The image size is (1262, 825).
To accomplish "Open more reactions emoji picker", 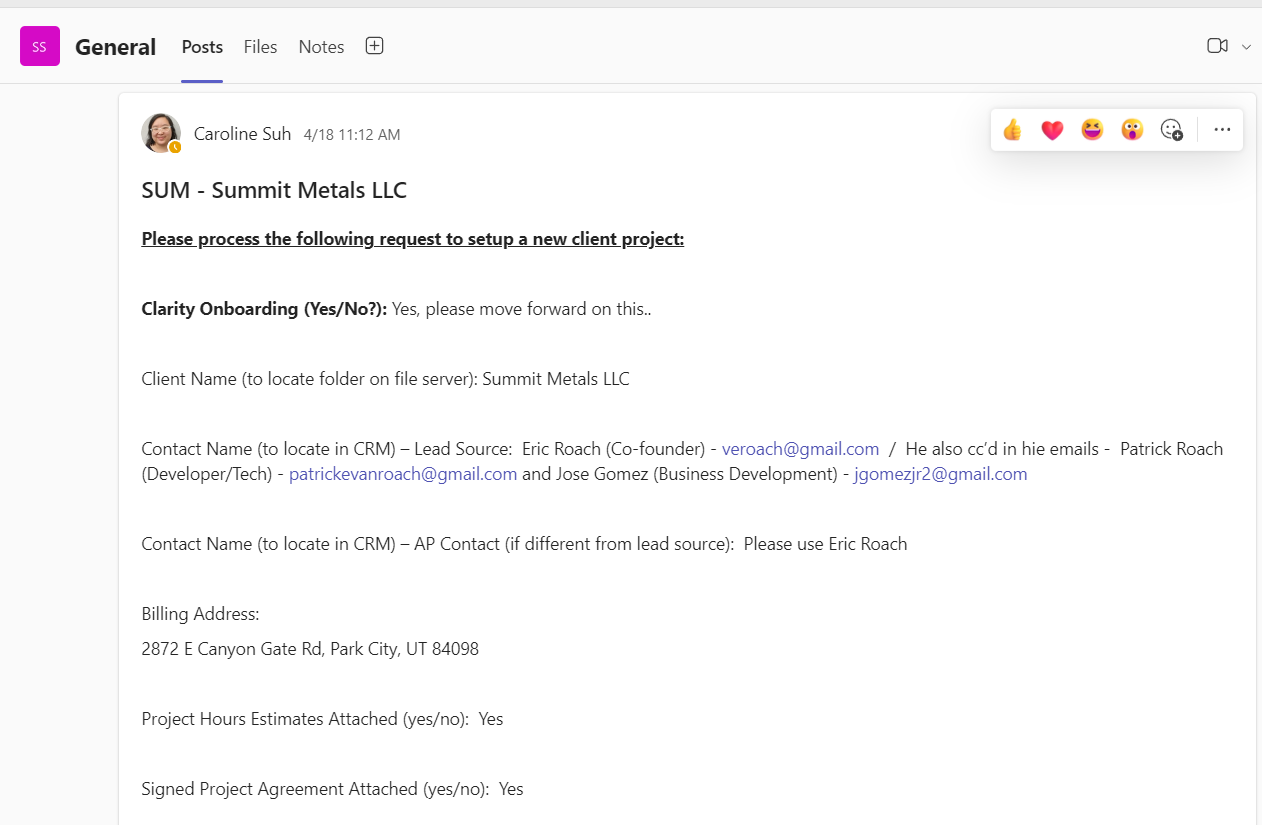I will [1172, 130].
